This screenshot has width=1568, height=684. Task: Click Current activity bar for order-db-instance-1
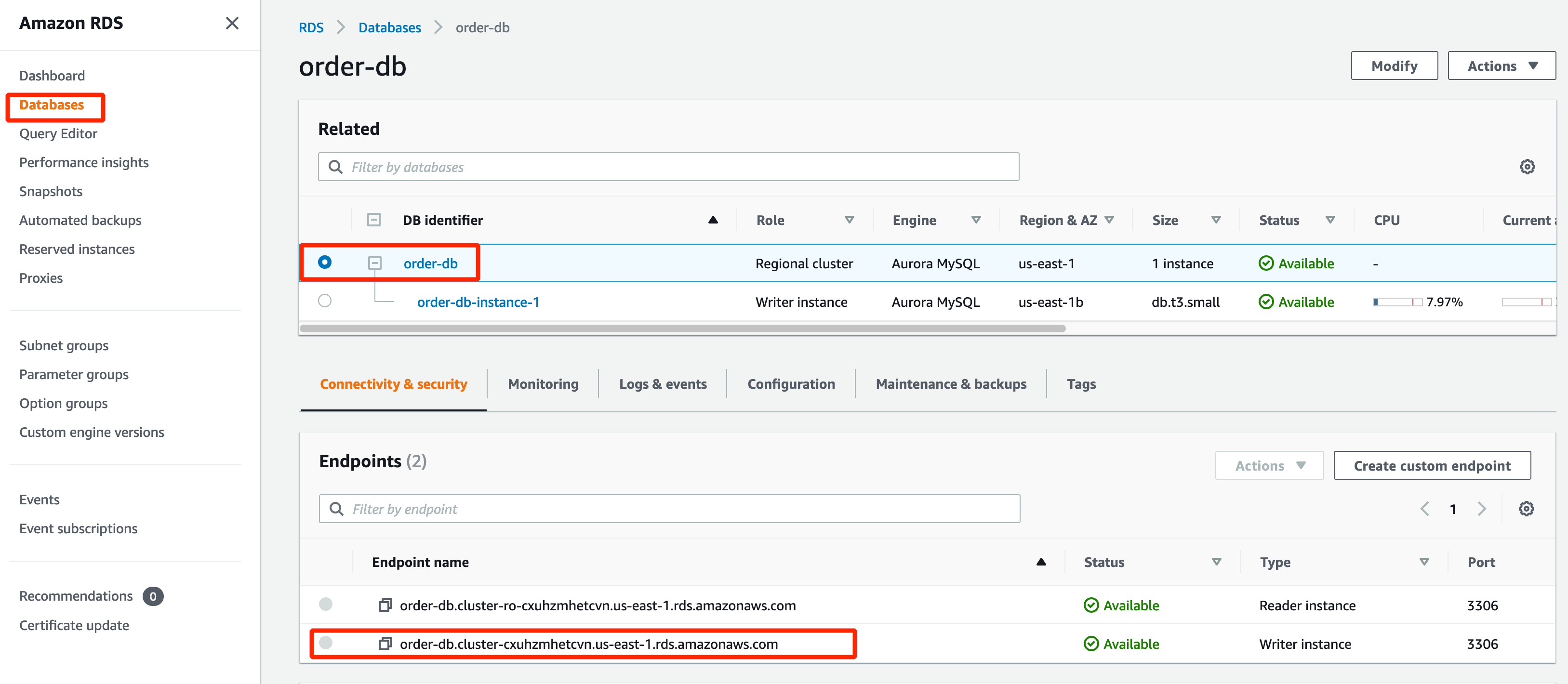point(1527,302)
